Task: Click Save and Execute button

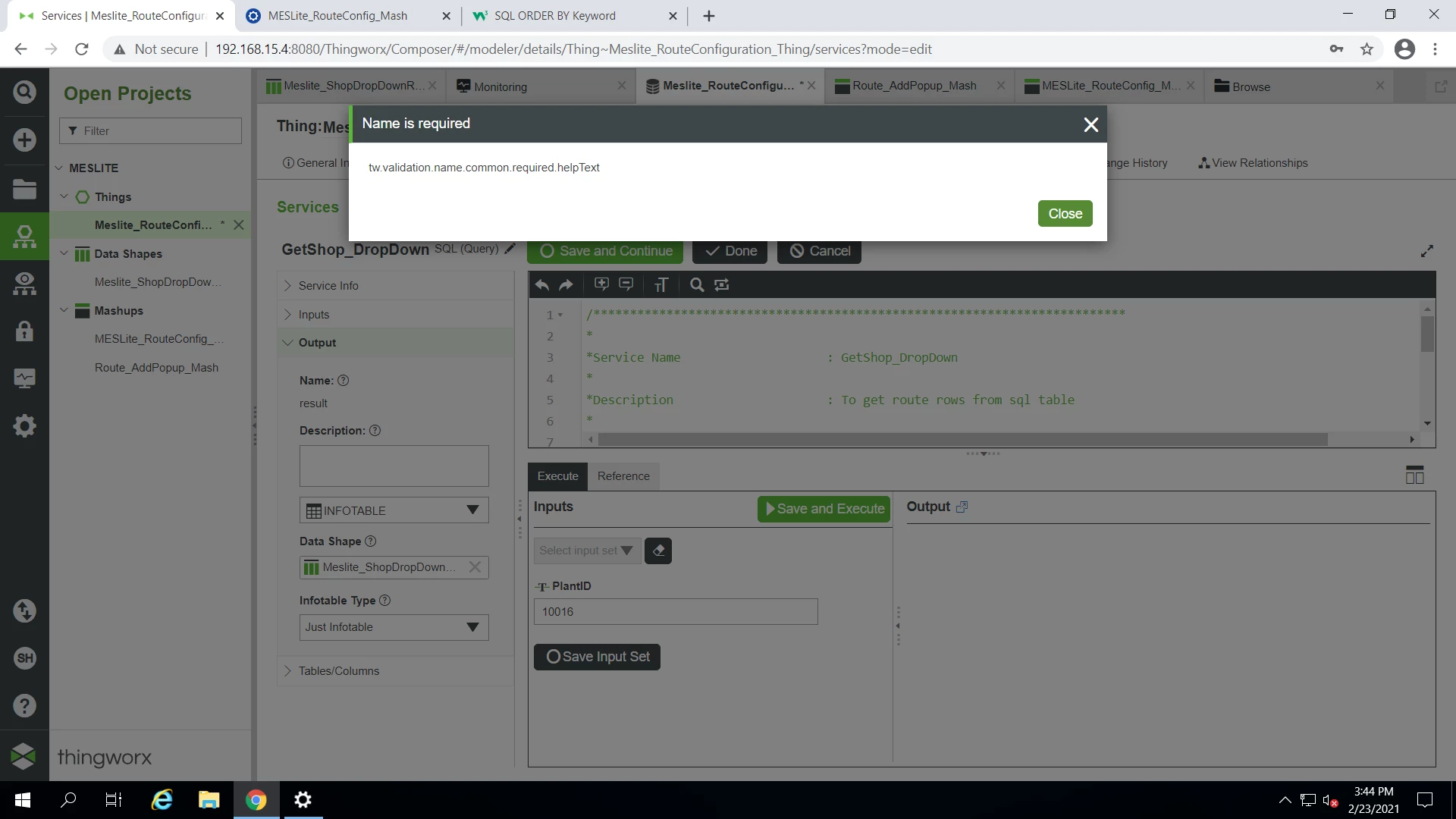Action: tap(824, 509)
